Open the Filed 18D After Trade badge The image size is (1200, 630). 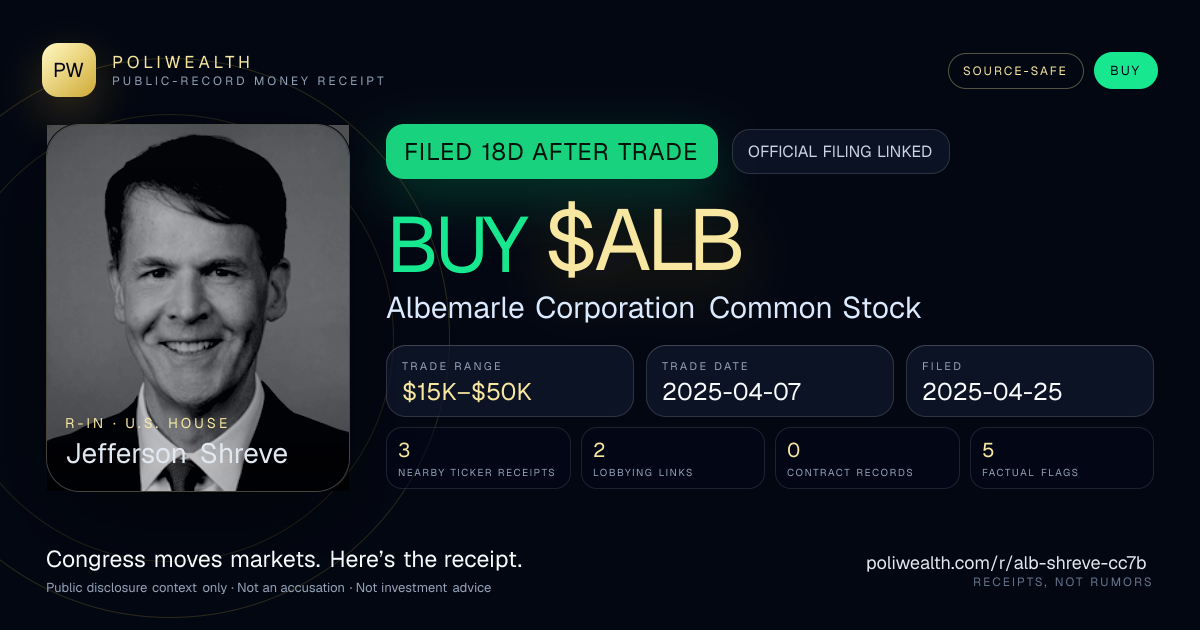pos(551,152)
